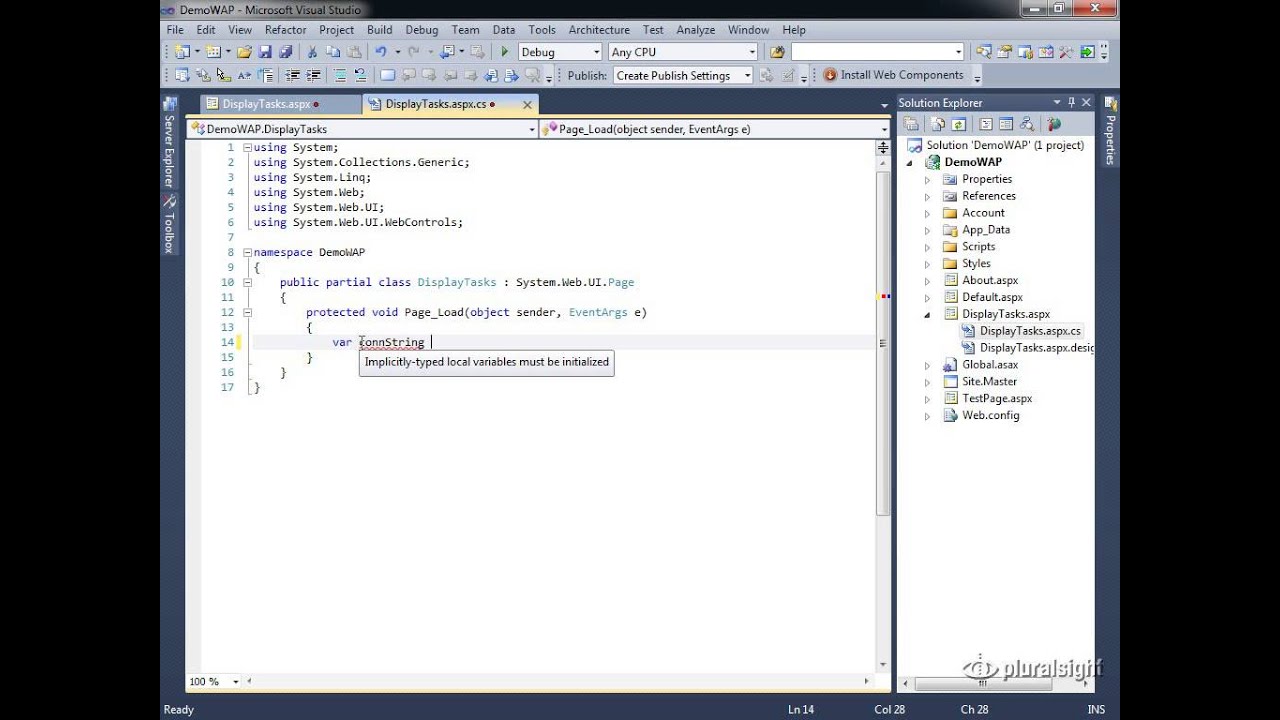Viewport: 1280px width, 720px height.
Task: Click Solution Explorer Show All Files icon
Action: (x=938, y=124)
